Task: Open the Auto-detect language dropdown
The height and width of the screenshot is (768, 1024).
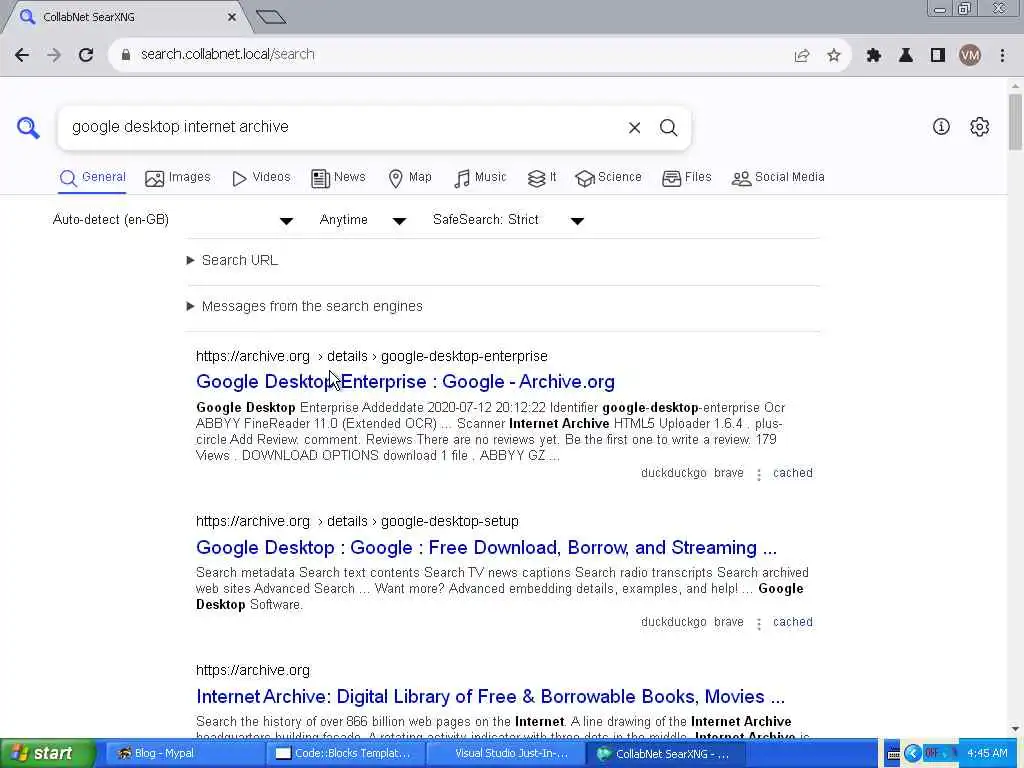Action: (x=173, y=220)
